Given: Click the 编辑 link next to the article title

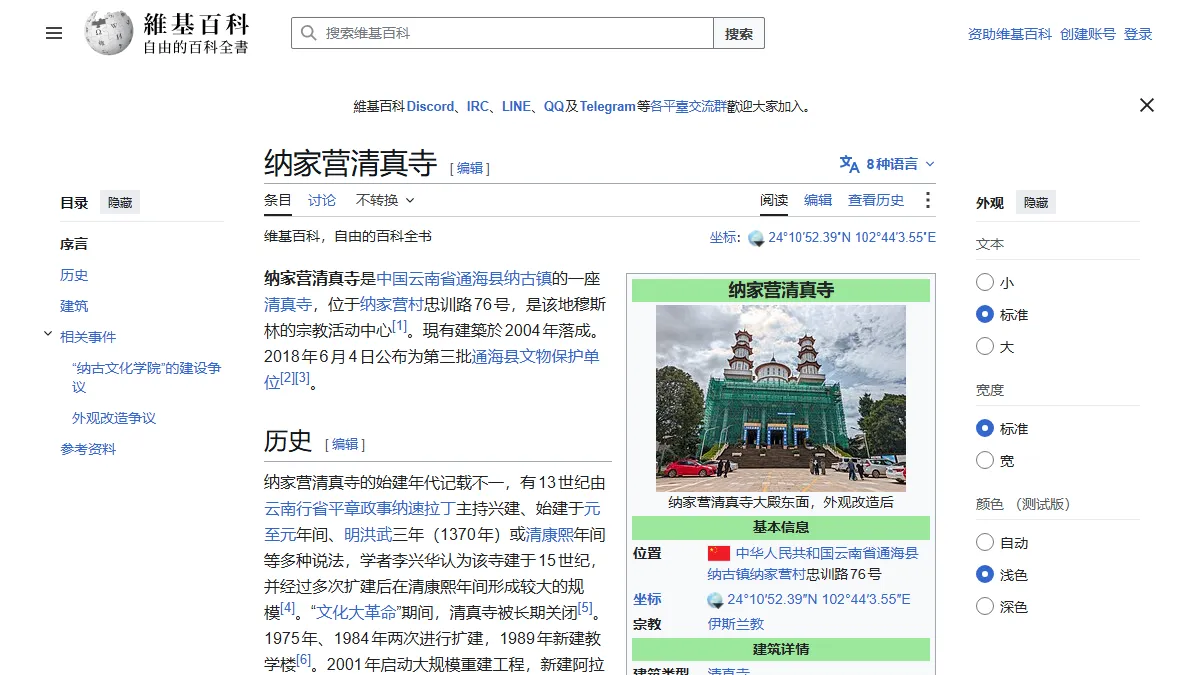Looking at the screenshot, I should (x=470, y=168).
